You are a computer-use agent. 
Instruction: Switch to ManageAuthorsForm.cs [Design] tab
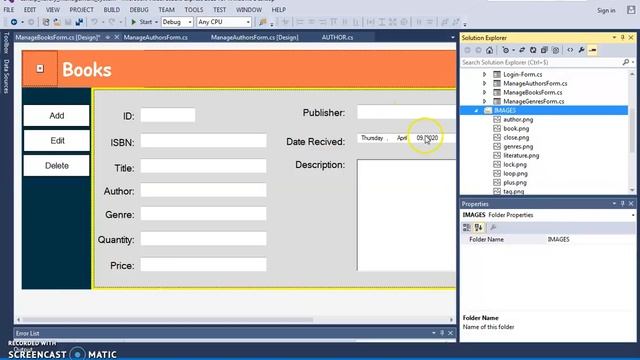coord(255,37)
